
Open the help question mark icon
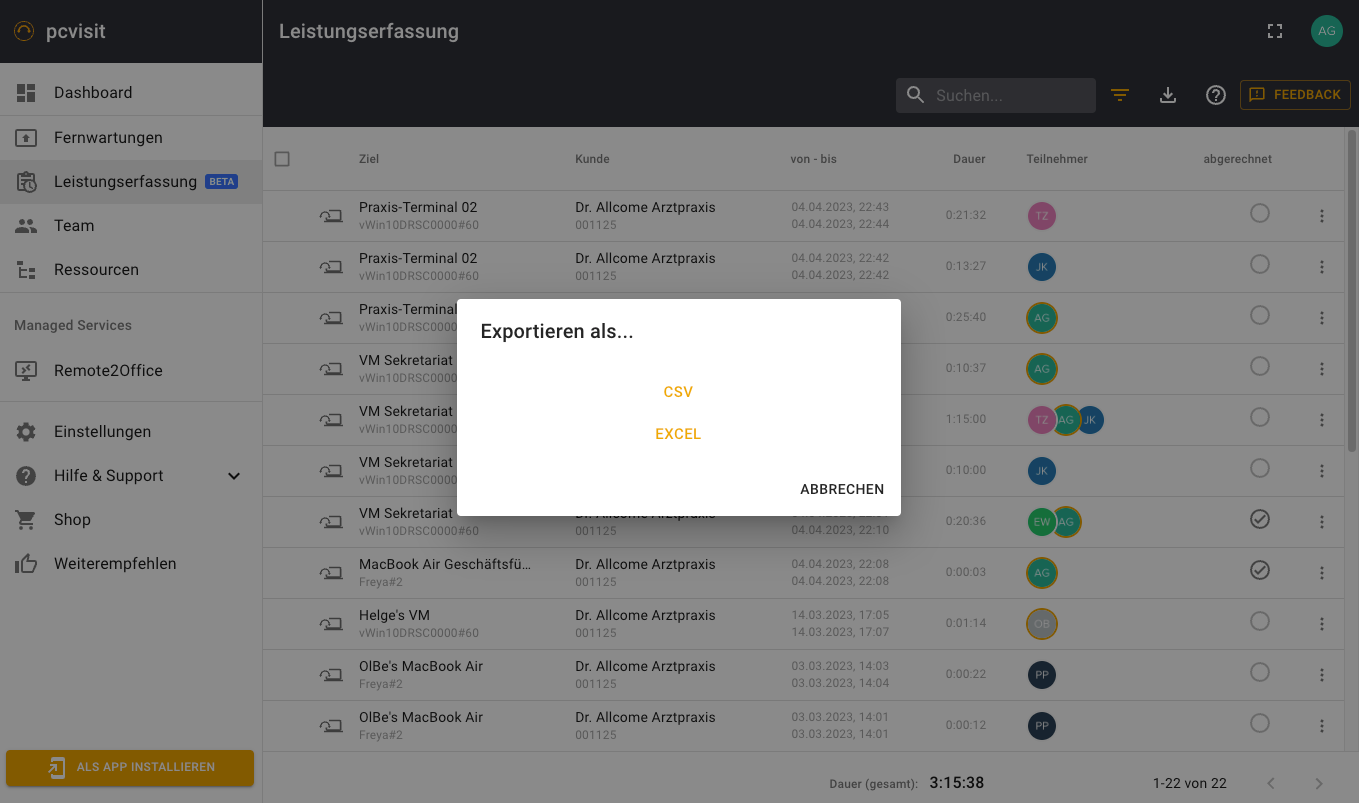point(1215,95)
